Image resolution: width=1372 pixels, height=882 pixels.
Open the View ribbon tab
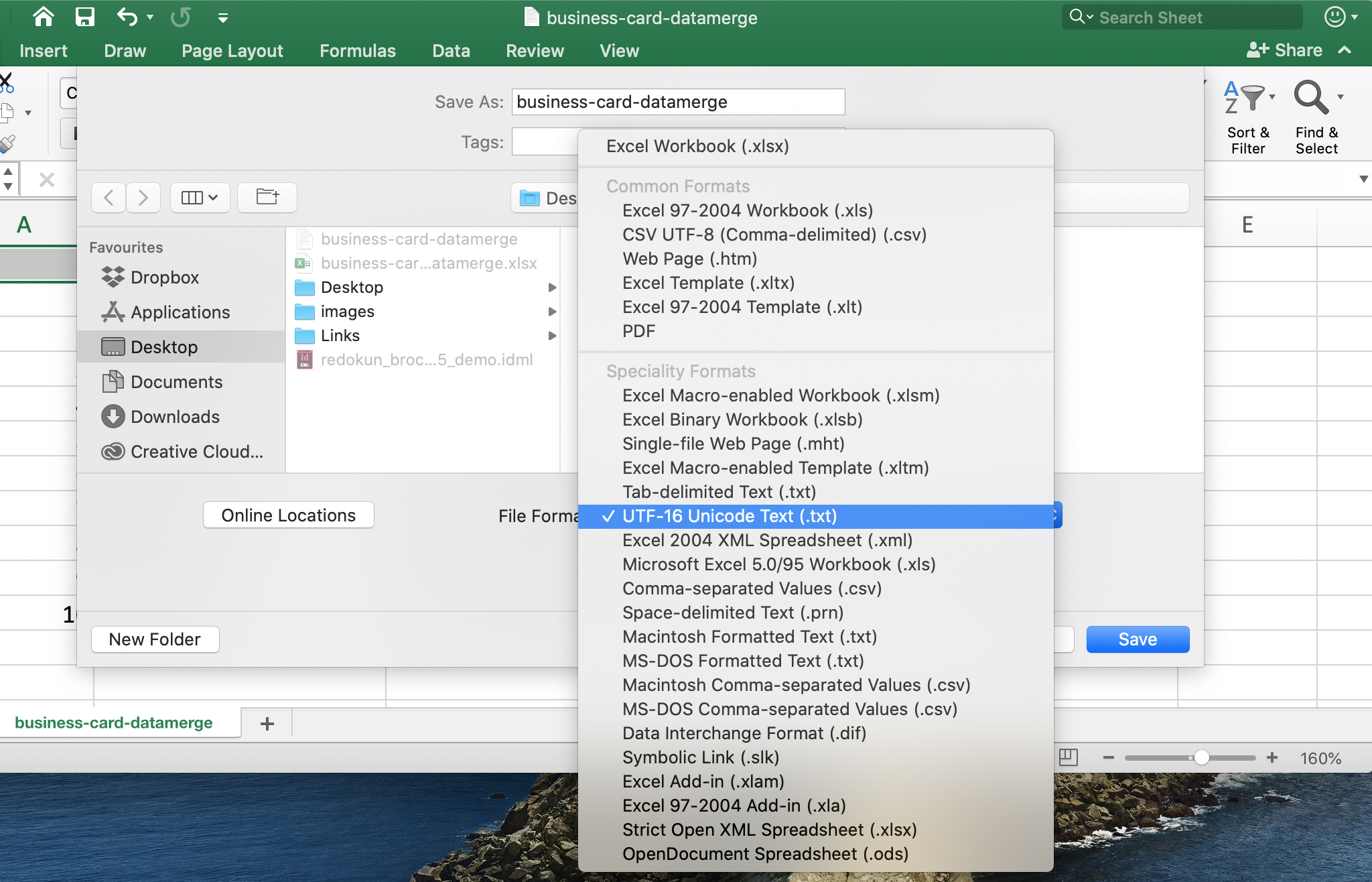tap(619, 51)
